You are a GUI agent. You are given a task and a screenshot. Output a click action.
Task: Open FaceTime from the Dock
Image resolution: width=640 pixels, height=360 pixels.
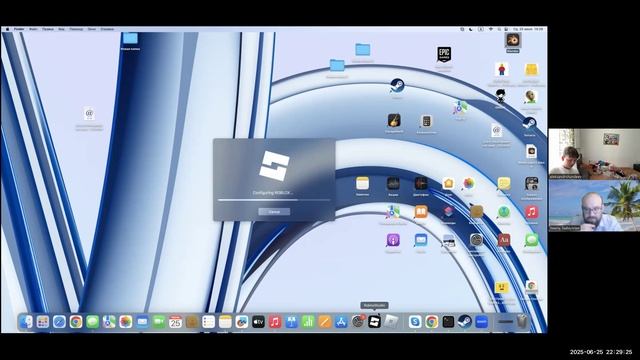(x=159, y=322)
